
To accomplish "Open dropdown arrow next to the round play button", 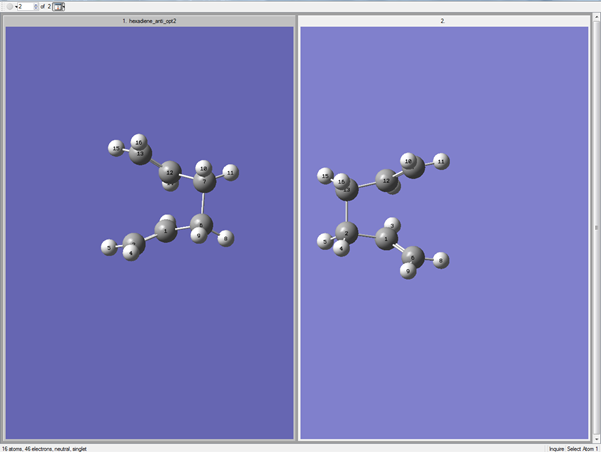I will (x=16, y=7).
